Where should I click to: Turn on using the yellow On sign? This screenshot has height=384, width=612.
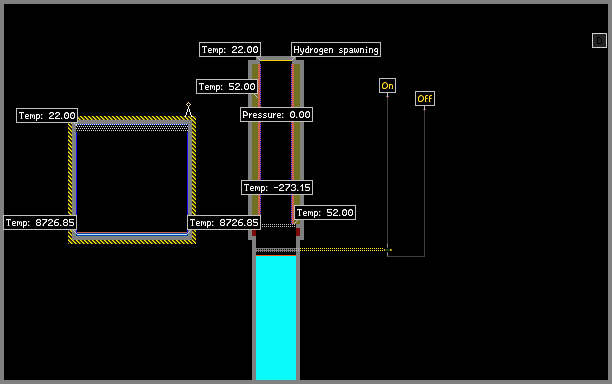pos(387,86)
